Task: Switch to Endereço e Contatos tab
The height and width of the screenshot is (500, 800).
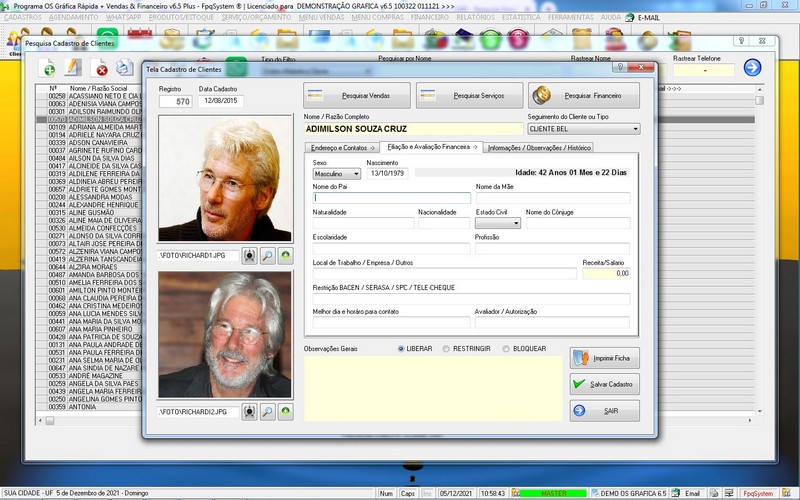Action: point(342,148)
